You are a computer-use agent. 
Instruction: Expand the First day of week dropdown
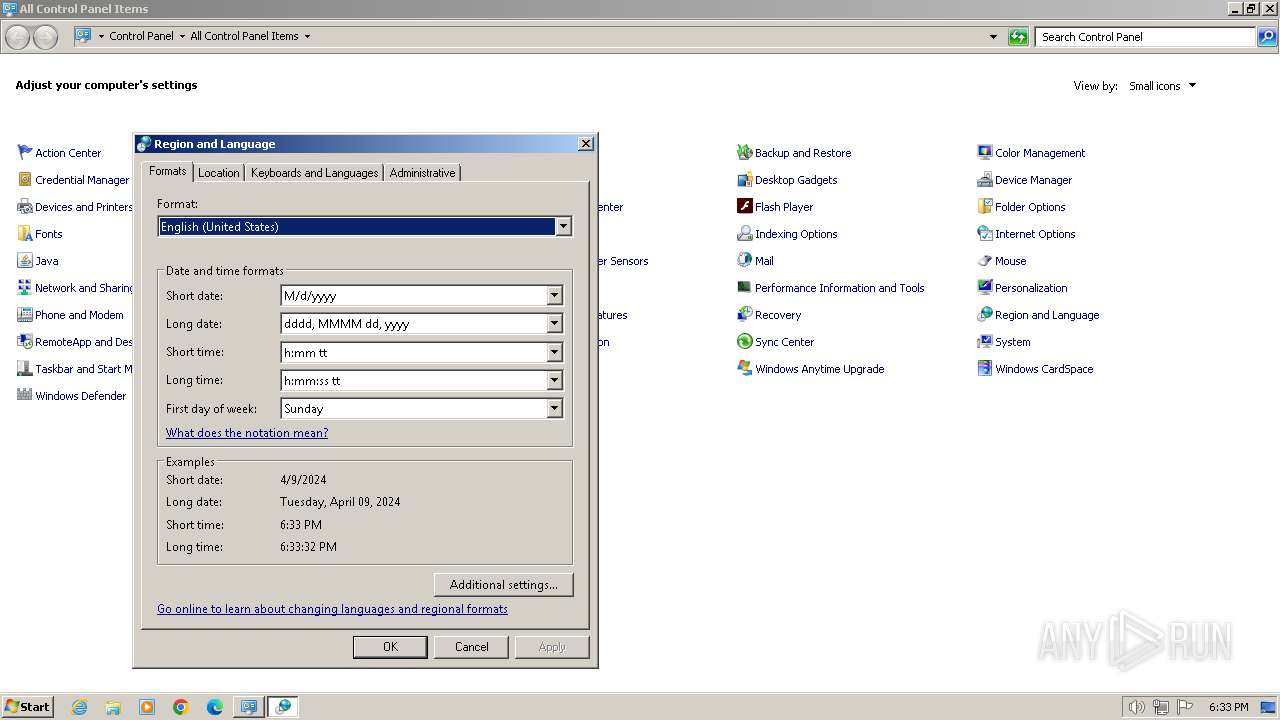(x=554, y=408)
